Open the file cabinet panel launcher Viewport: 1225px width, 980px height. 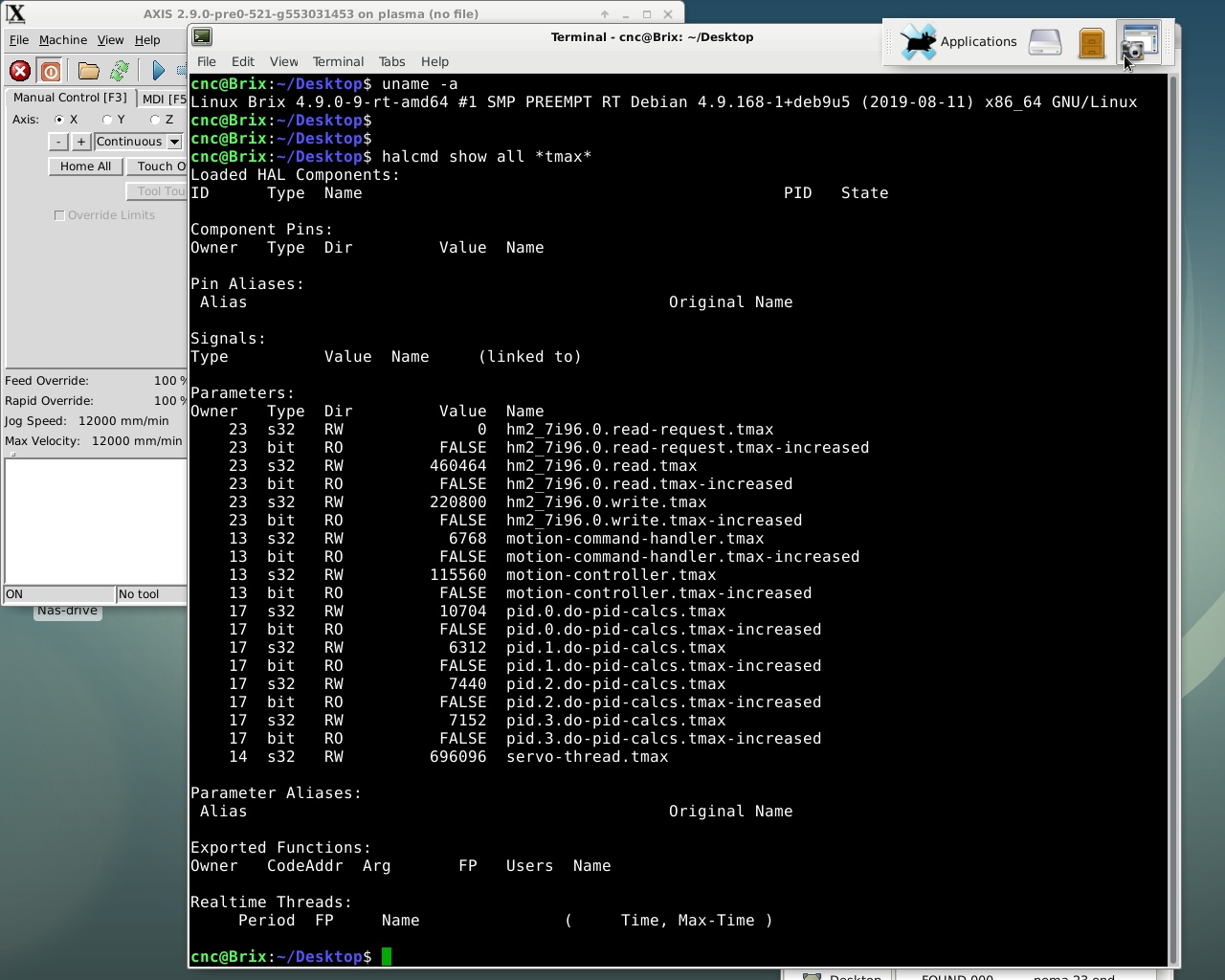[x=1092, y=43]
